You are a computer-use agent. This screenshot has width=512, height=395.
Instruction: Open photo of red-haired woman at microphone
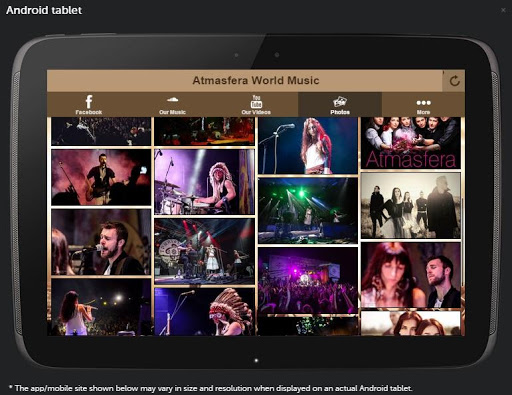click(308, 146)
